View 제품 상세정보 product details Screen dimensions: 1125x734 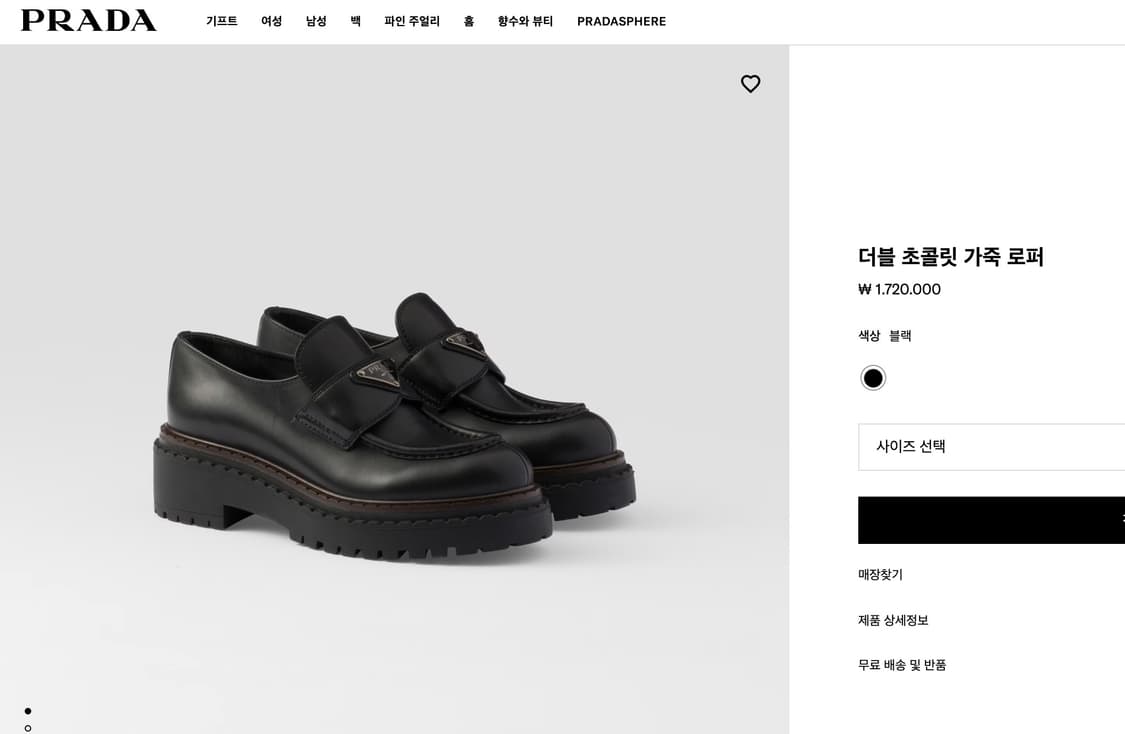(892, 620)
